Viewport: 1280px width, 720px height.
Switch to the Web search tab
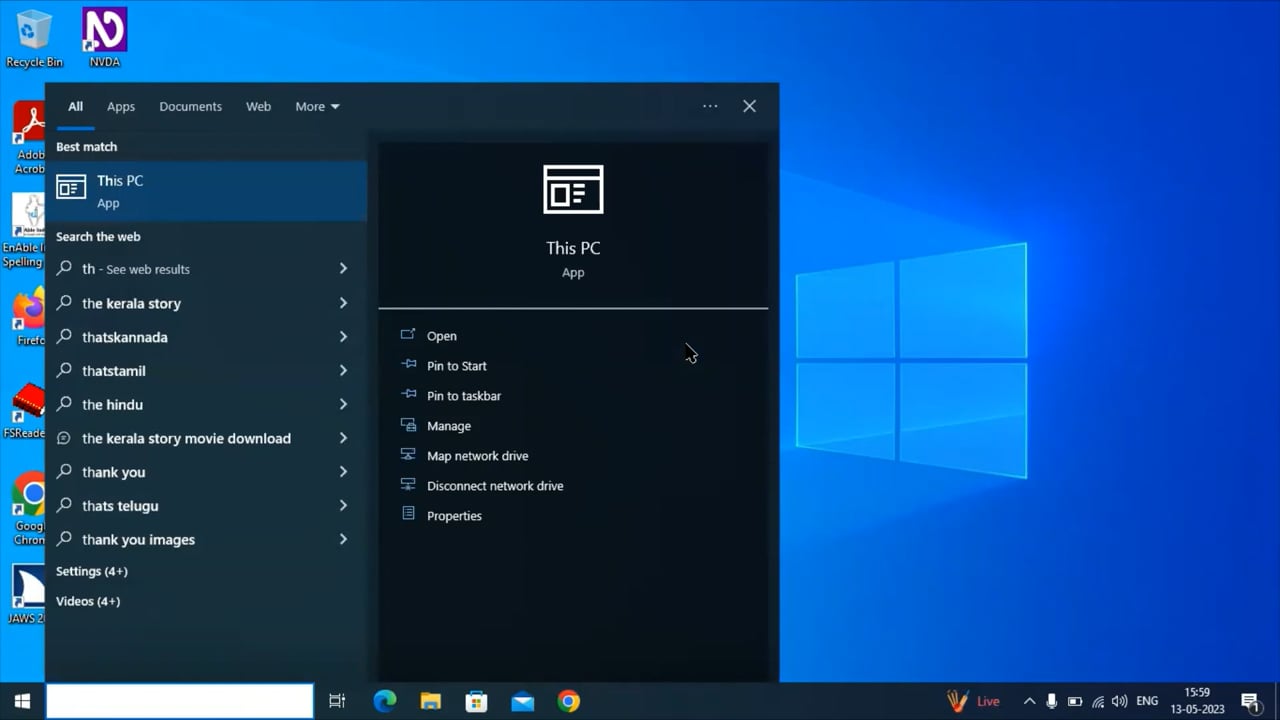tap(258, 107)
